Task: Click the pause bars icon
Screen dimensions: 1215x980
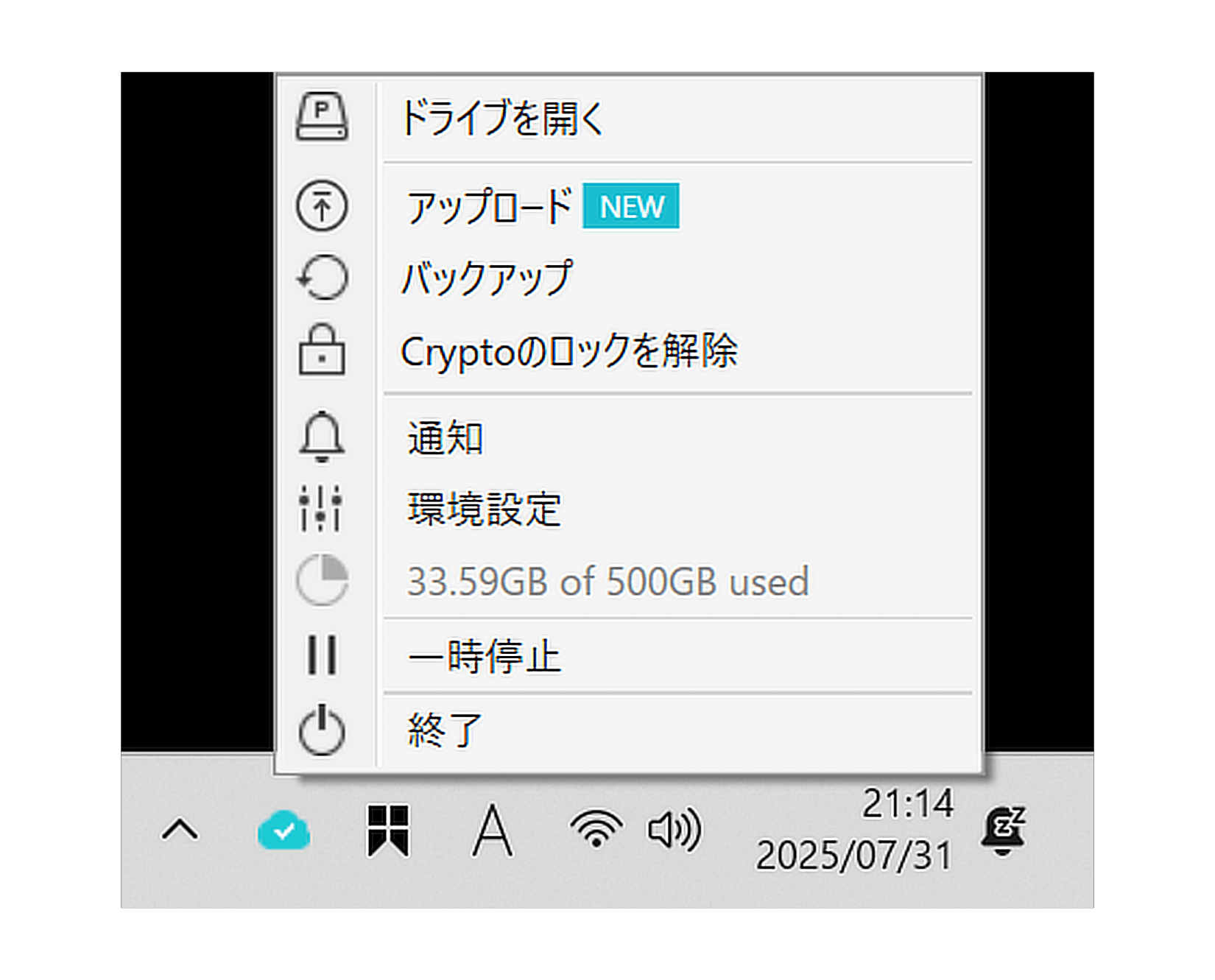Action: tap(322, 655)
